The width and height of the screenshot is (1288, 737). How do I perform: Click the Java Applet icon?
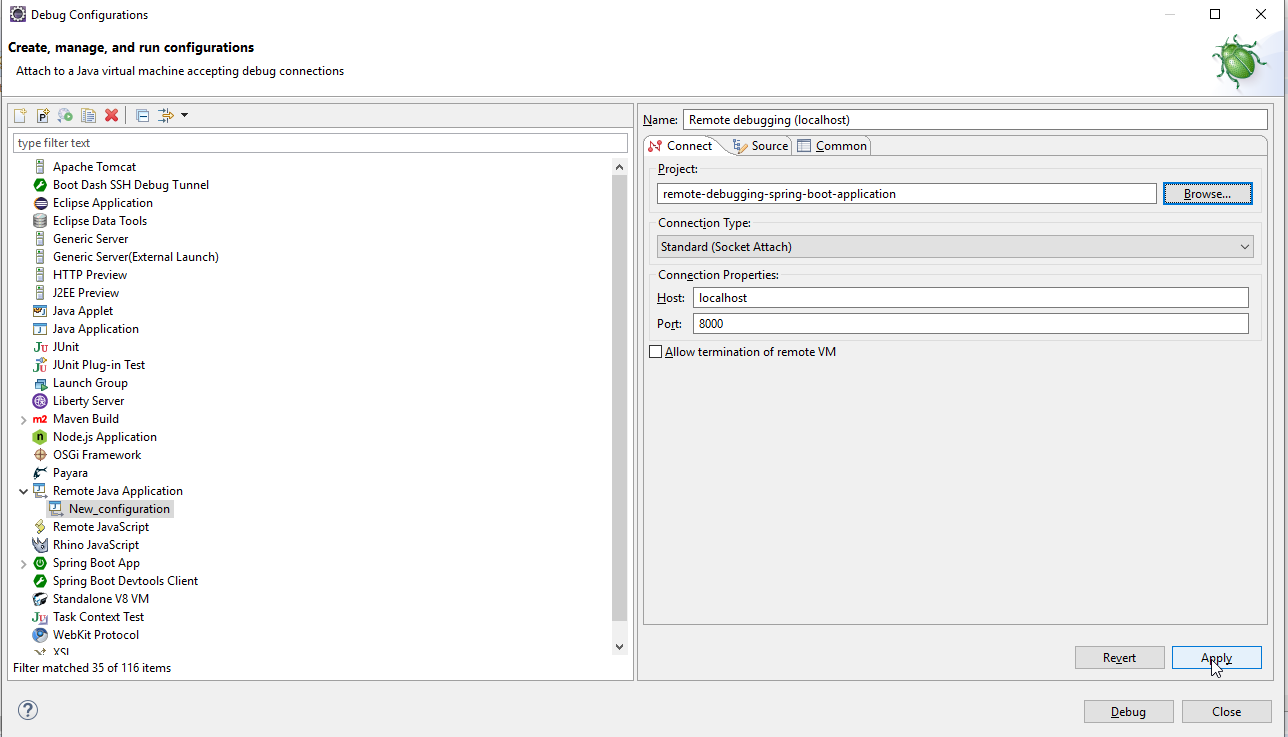(x=40, y=311)
